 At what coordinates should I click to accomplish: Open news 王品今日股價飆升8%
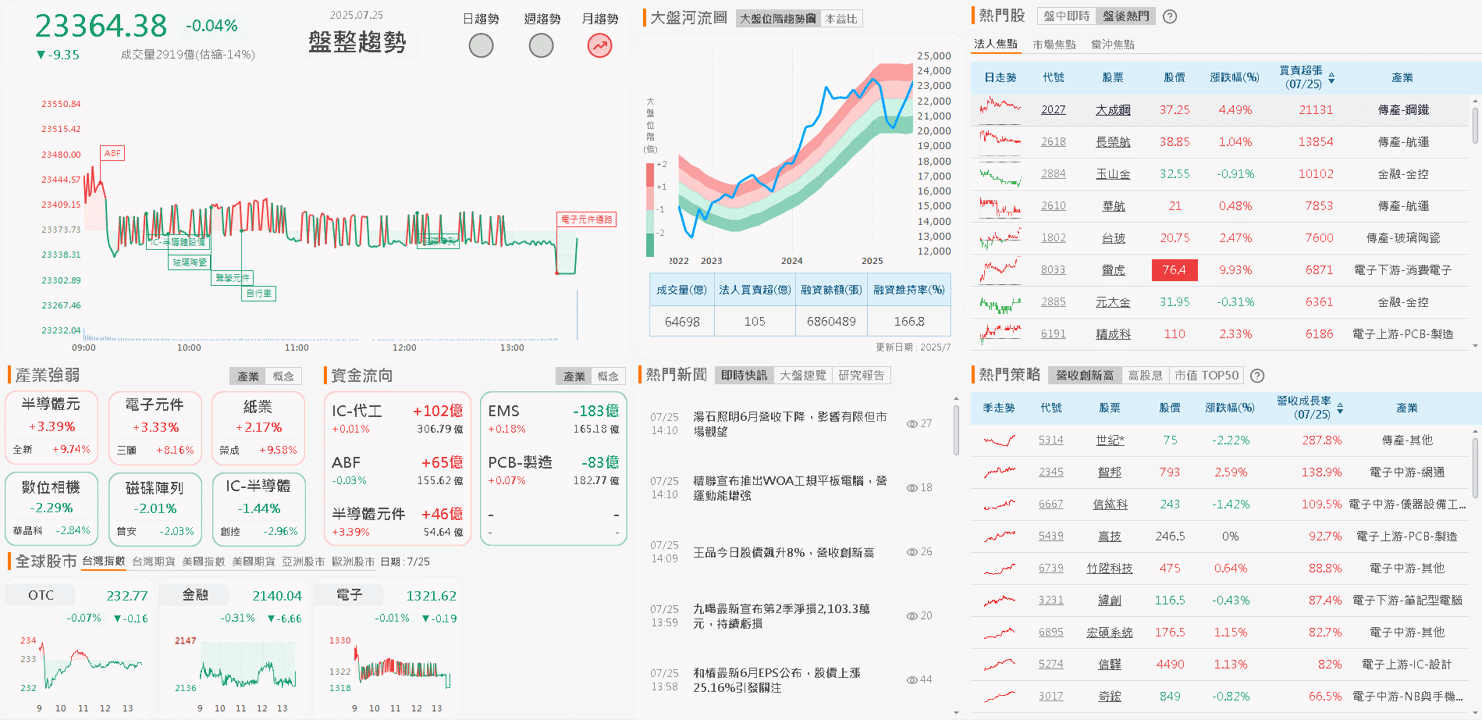pyautogui.click(x=784, y=552)
